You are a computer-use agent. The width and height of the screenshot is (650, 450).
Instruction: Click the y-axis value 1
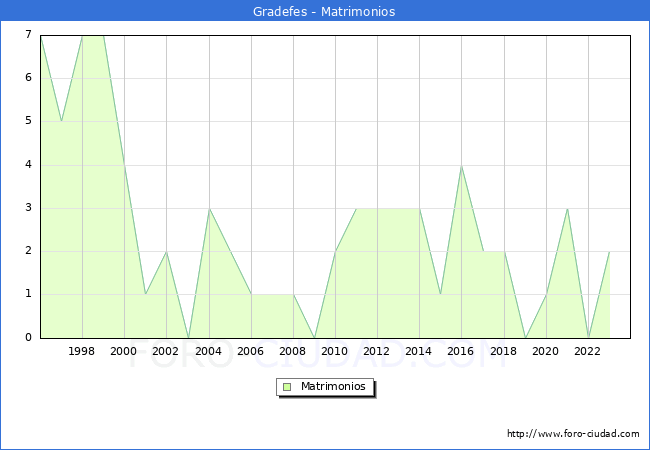pos(28,294)
